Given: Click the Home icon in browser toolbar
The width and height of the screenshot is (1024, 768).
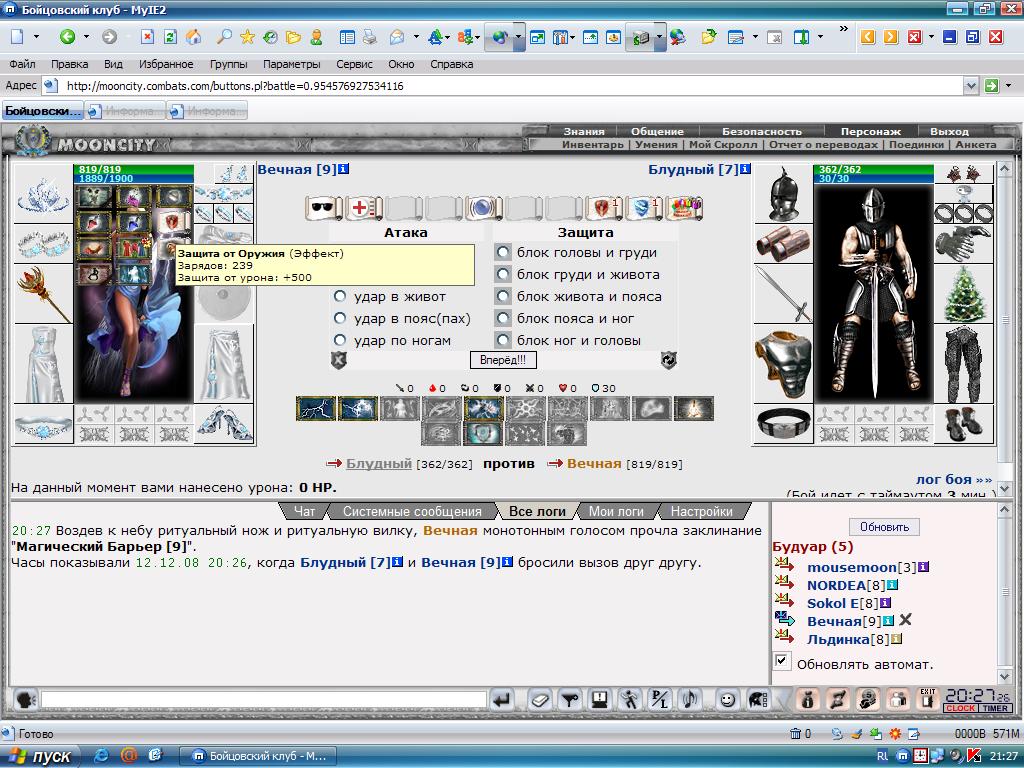Looking at the screenshot, I should click(193, 37).
